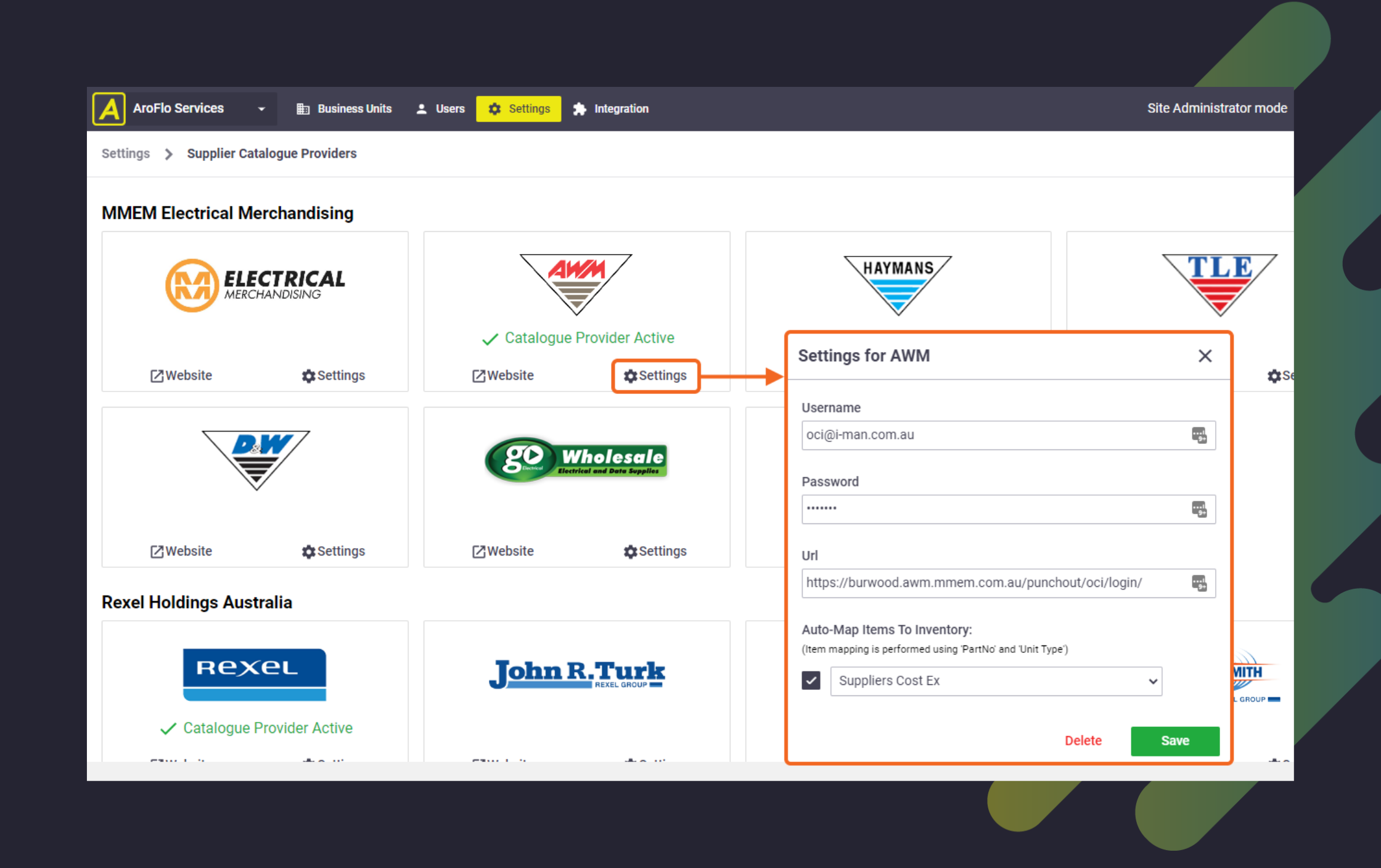Click the AWM supplier logo
This screenshot has width=1381, height=868.
point(576,284)
